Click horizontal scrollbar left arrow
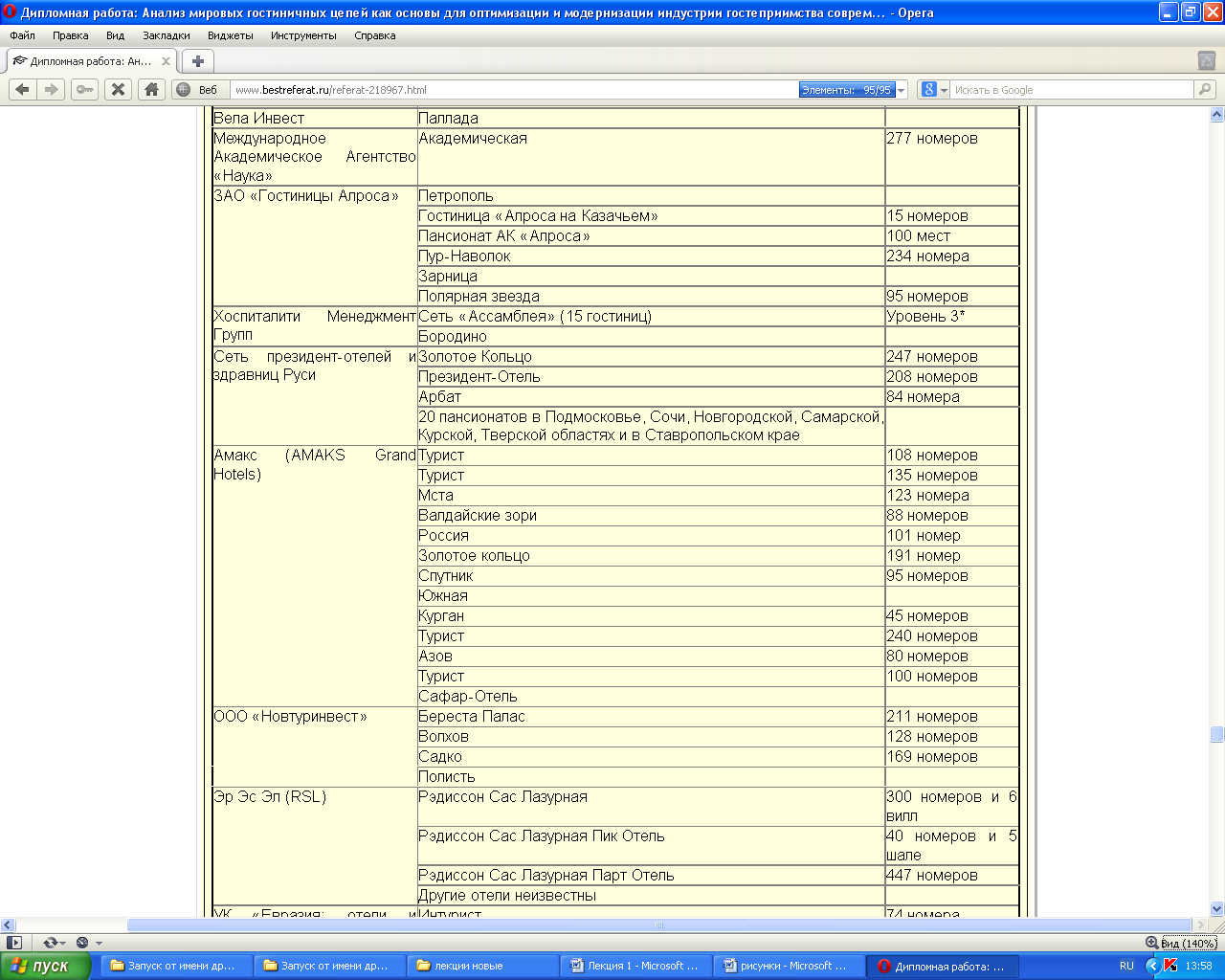The height and width of the screenshot is (980, 1225). tap(8, 924)
